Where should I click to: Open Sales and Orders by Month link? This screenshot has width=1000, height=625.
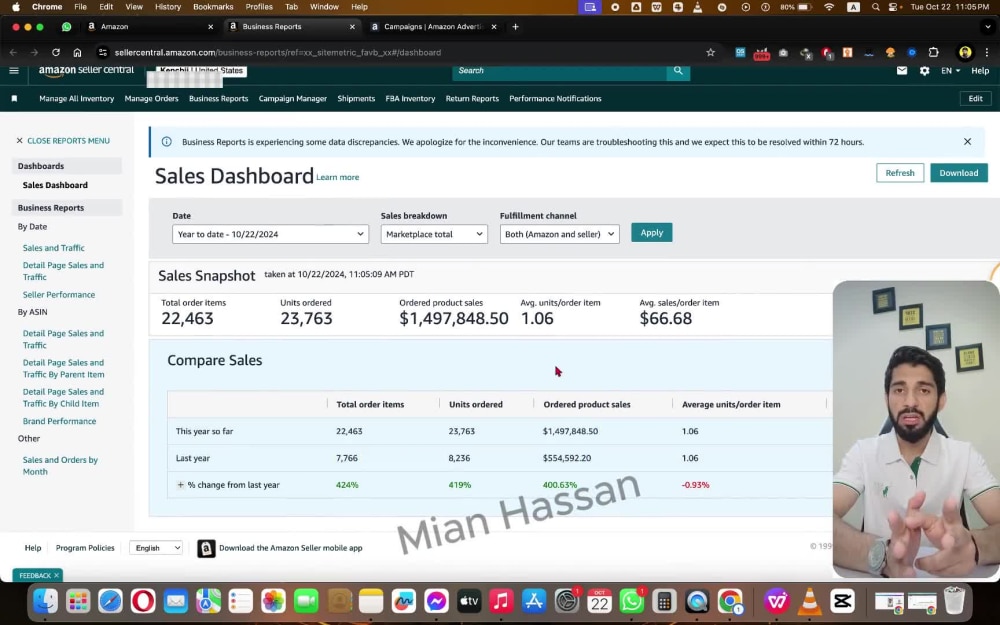60,466
